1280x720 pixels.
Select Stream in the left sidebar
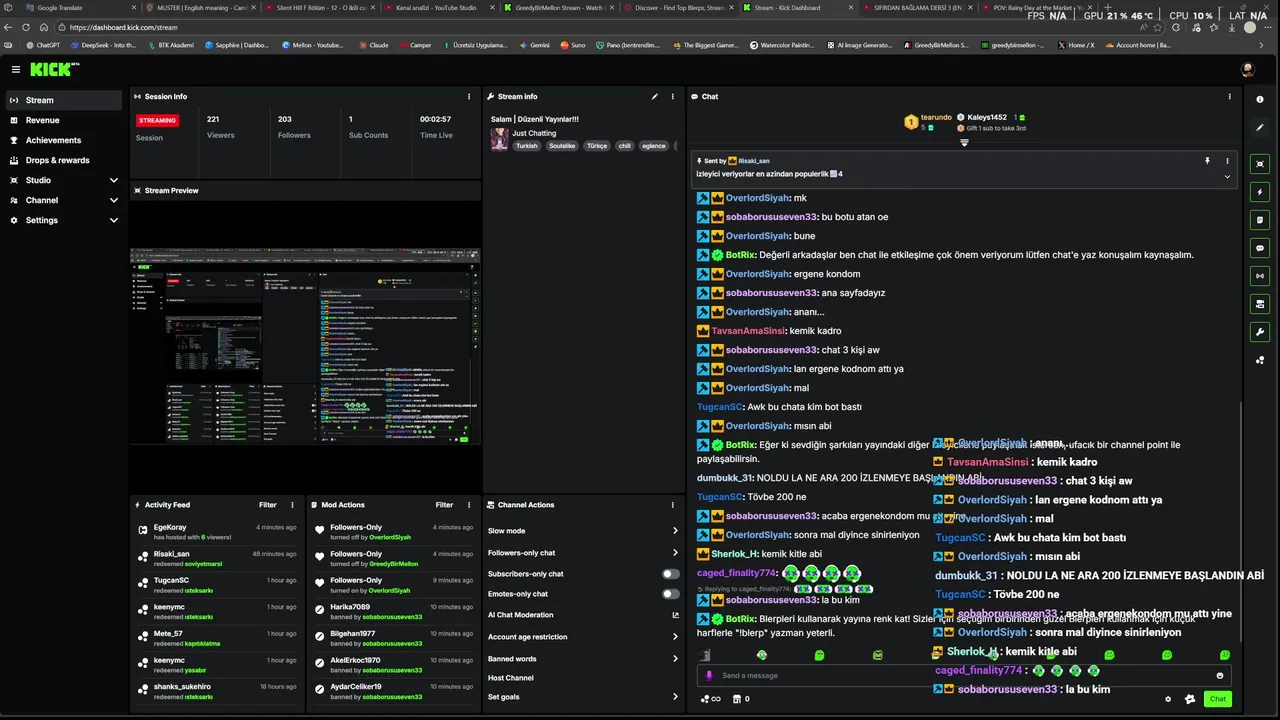64,100
